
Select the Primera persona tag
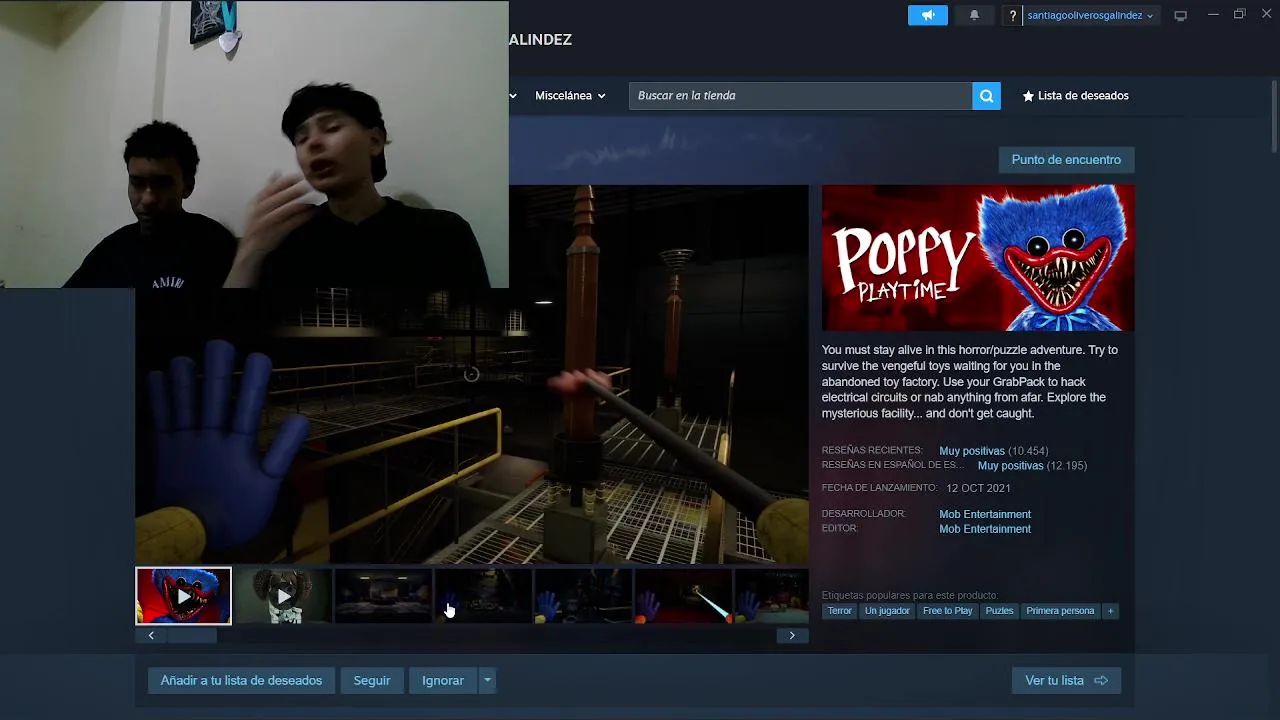click(x=1060, y=611)
